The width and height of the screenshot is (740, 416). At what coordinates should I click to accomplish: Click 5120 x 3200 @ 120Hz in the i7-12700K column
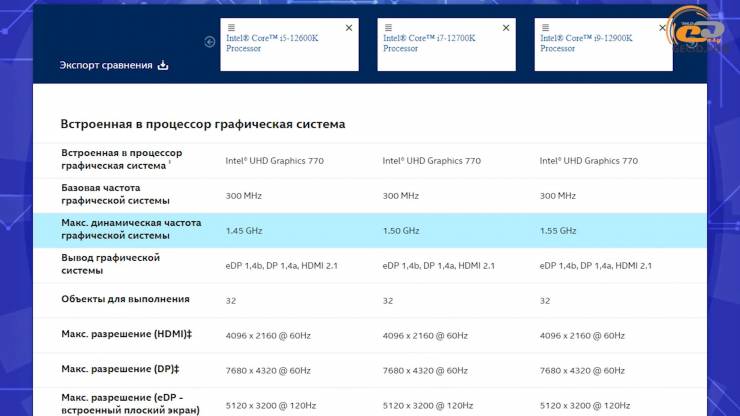(x=428, y=405)
